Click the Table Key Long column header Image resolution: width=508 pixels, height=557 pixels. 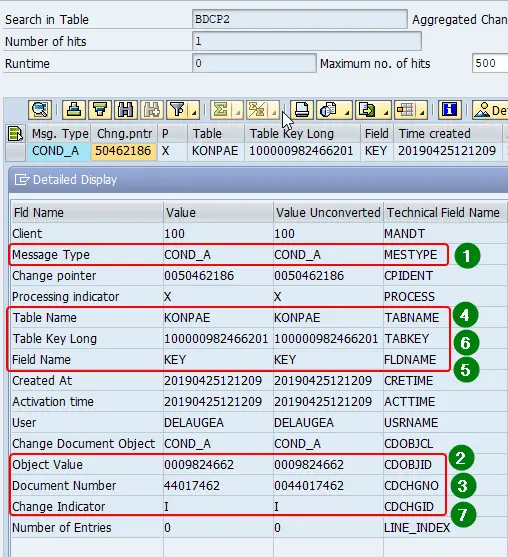coord(302,134)
